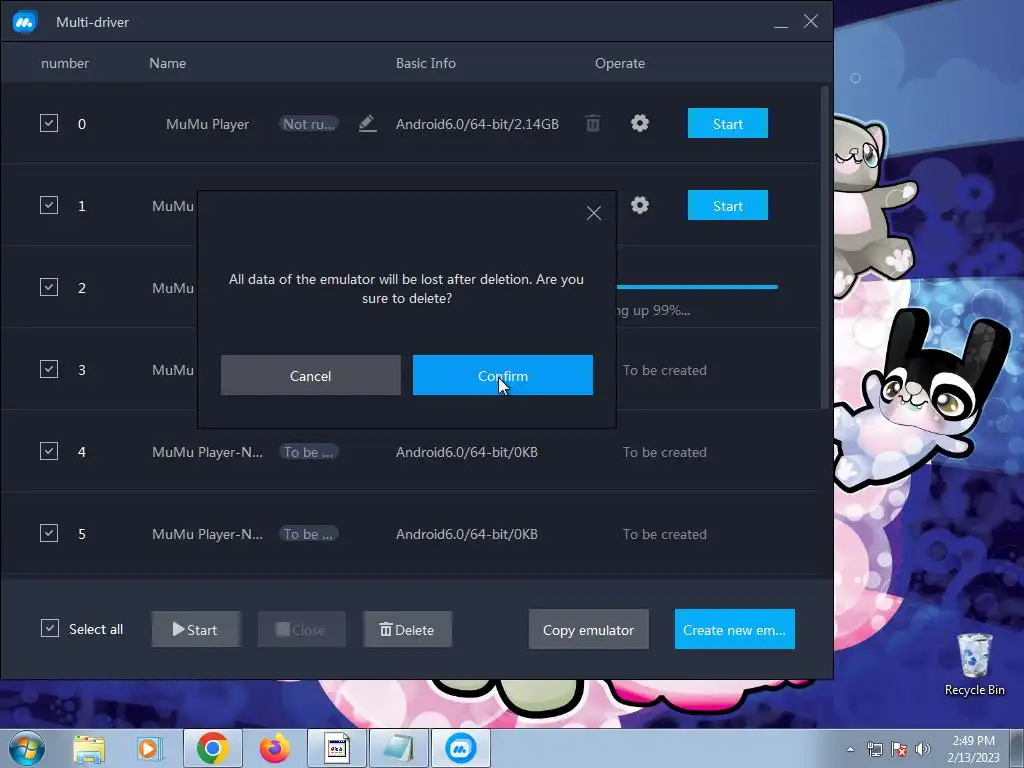Click the 'Not ru...' status badge

(x=309, y=124)
